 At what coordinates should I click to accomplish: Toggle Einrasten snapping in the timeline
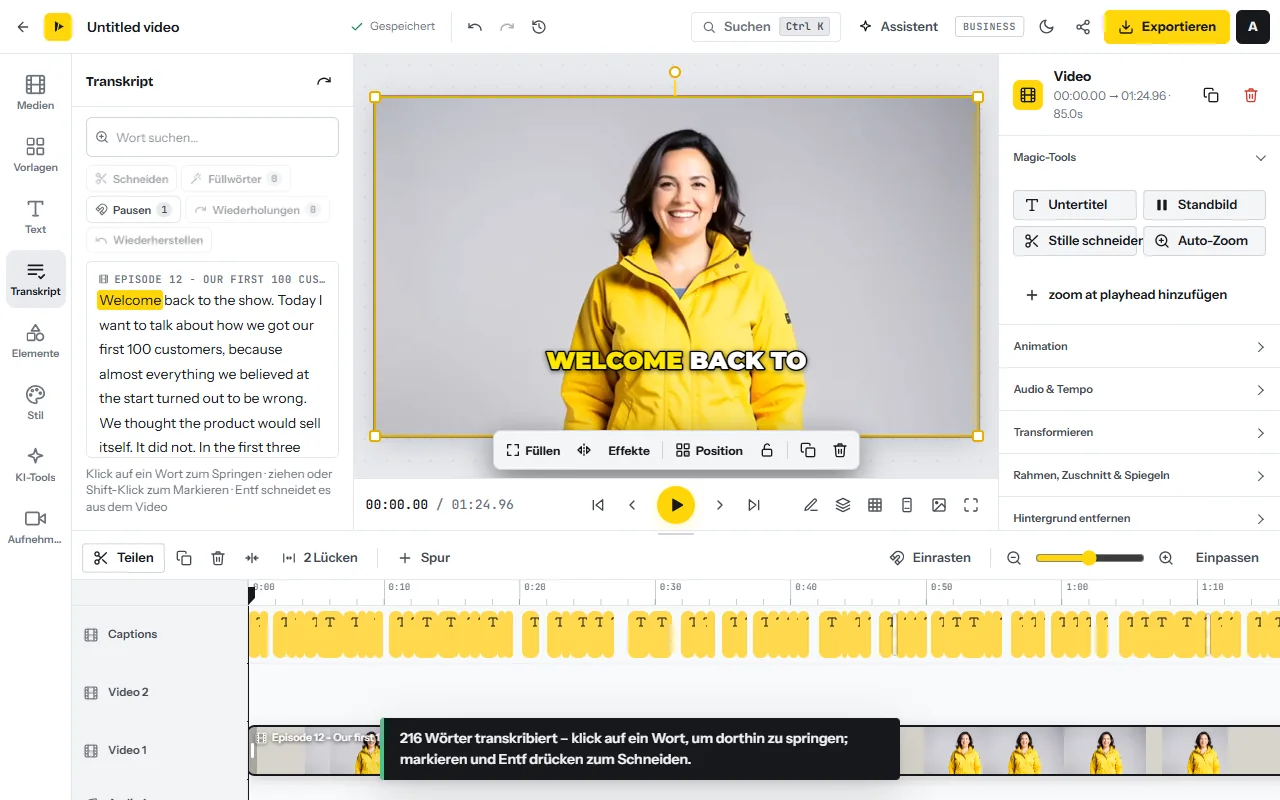931,558
